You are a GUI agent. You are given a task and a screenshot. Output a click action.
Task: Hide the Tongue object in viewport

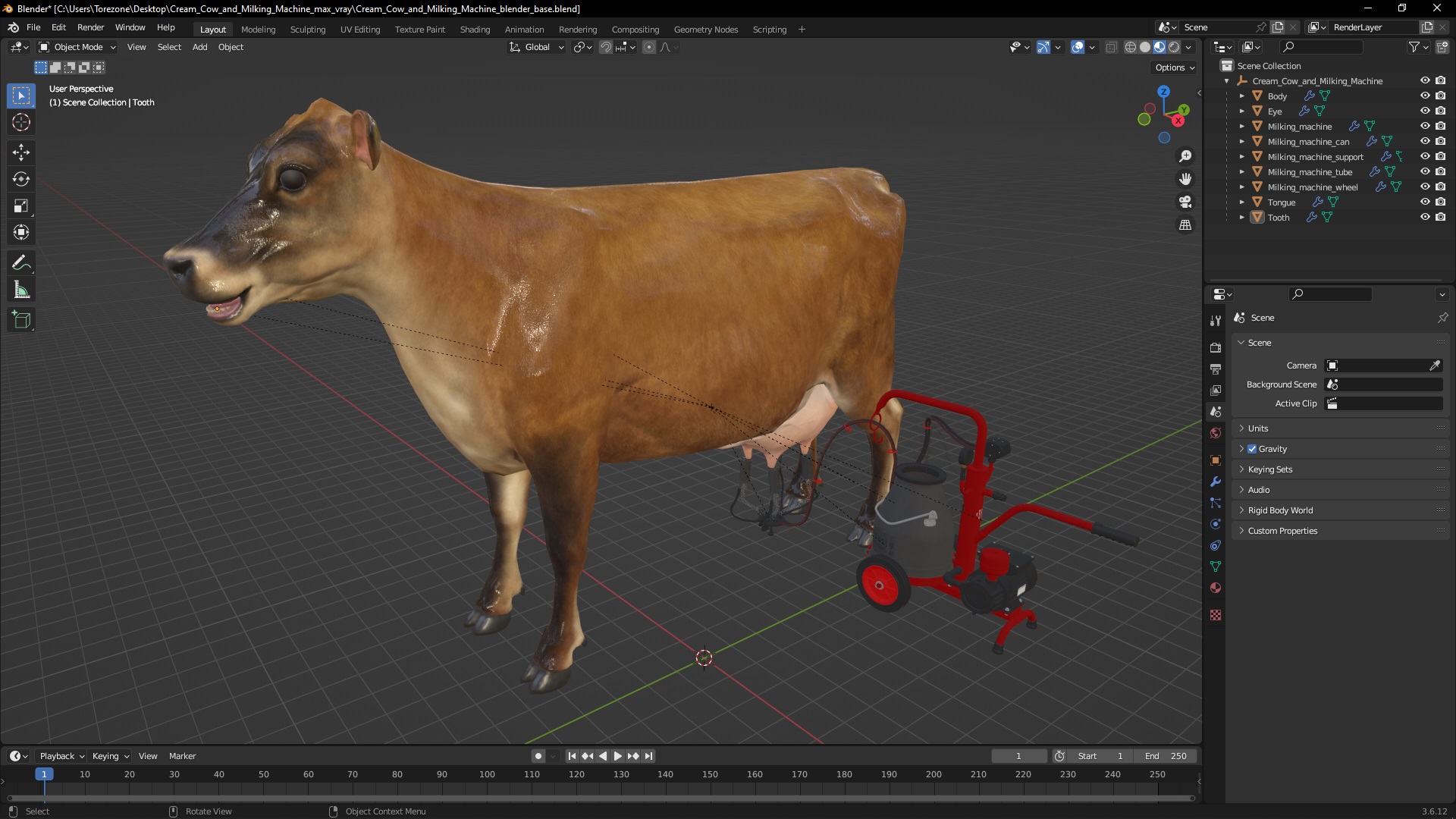pos(1425,202)
